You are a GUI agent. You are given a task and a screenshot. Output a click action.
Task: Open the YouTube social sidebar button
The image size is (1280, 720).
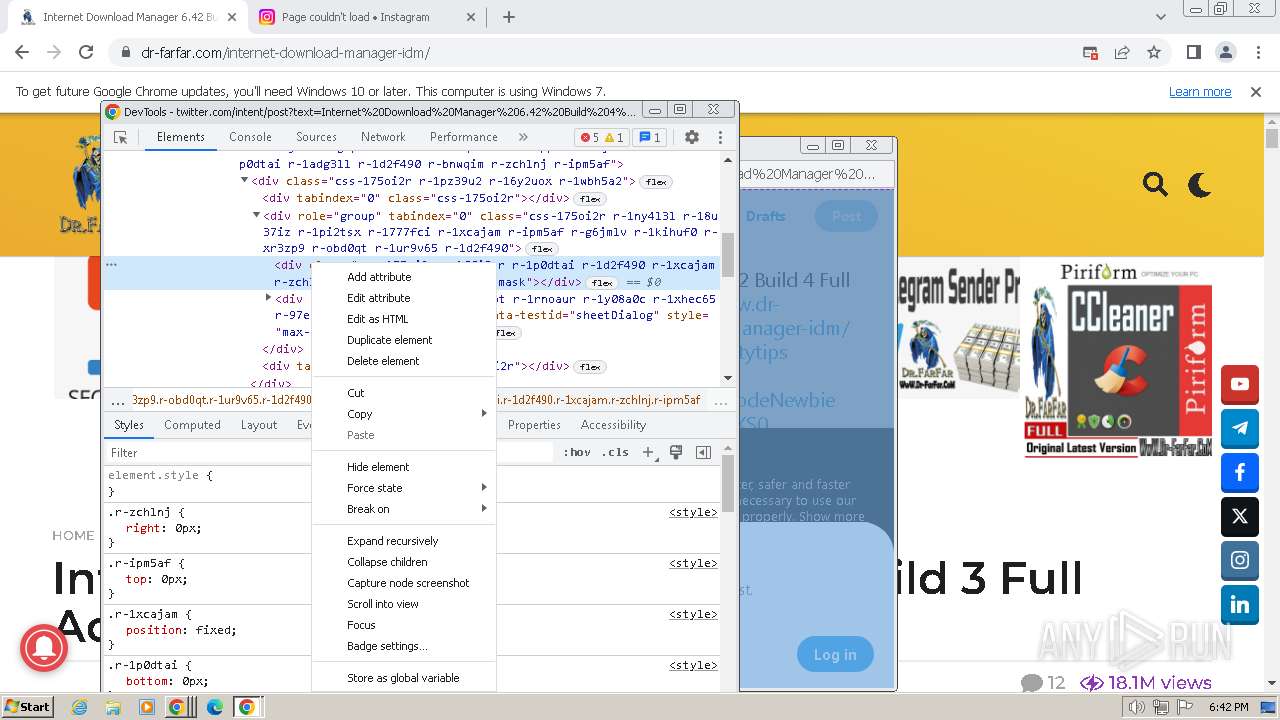pyautogui.click(x=1240, y=384)
